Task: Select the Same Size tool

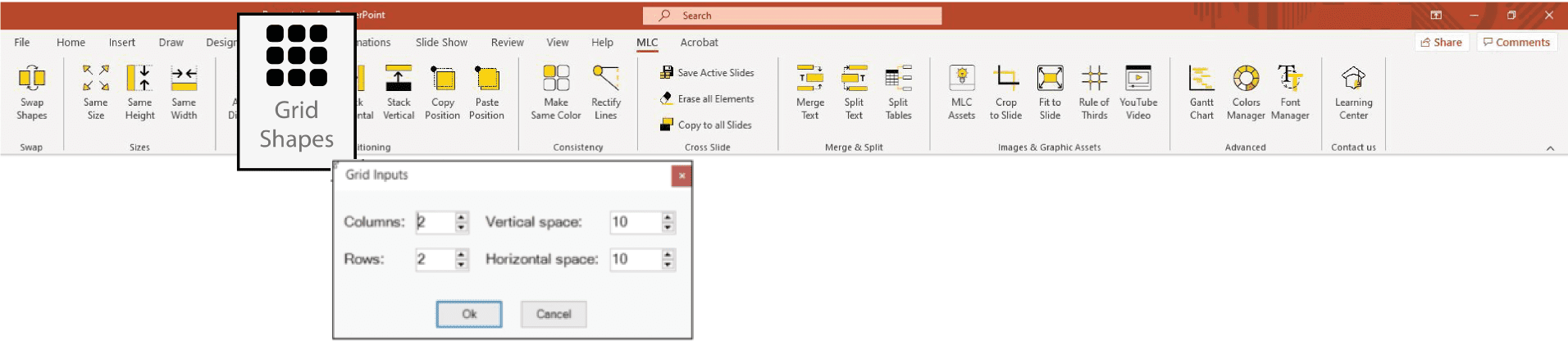Action: click(x=96, y=80)
